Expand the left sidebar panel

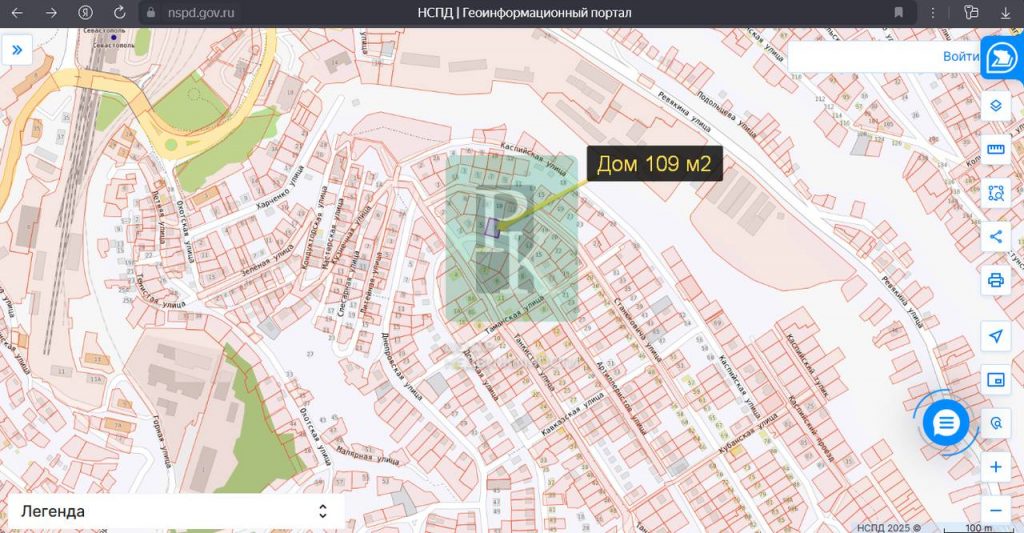tap(17, 50)
